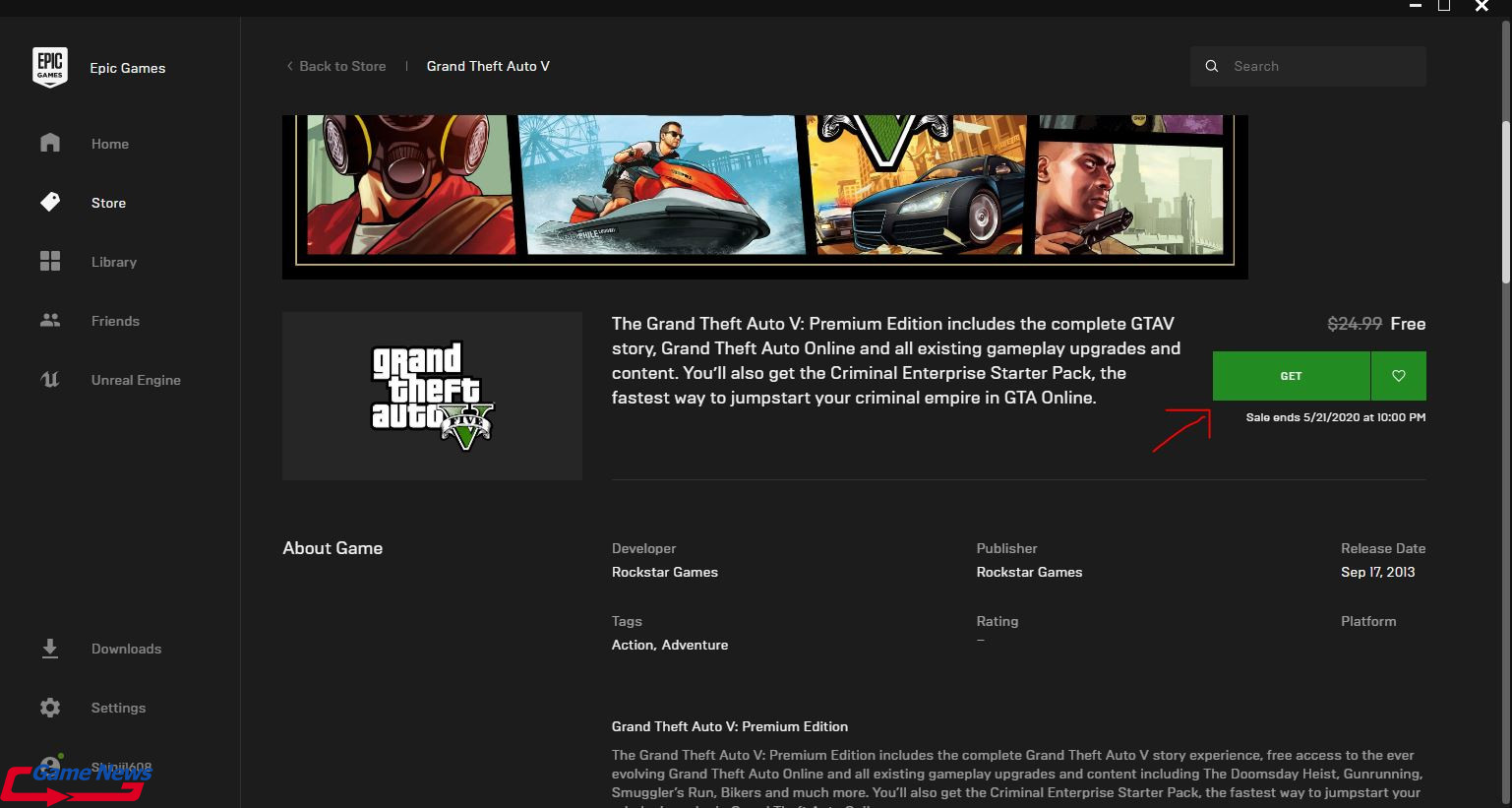
Task: Open the Unreal Engine logo icon
Action: (x=50, y=380)
